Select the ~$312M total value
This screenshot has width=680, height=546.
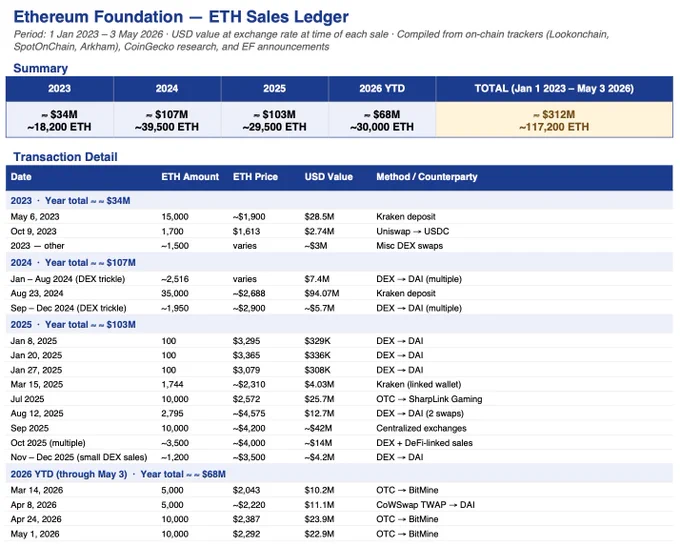pos(554,114)
